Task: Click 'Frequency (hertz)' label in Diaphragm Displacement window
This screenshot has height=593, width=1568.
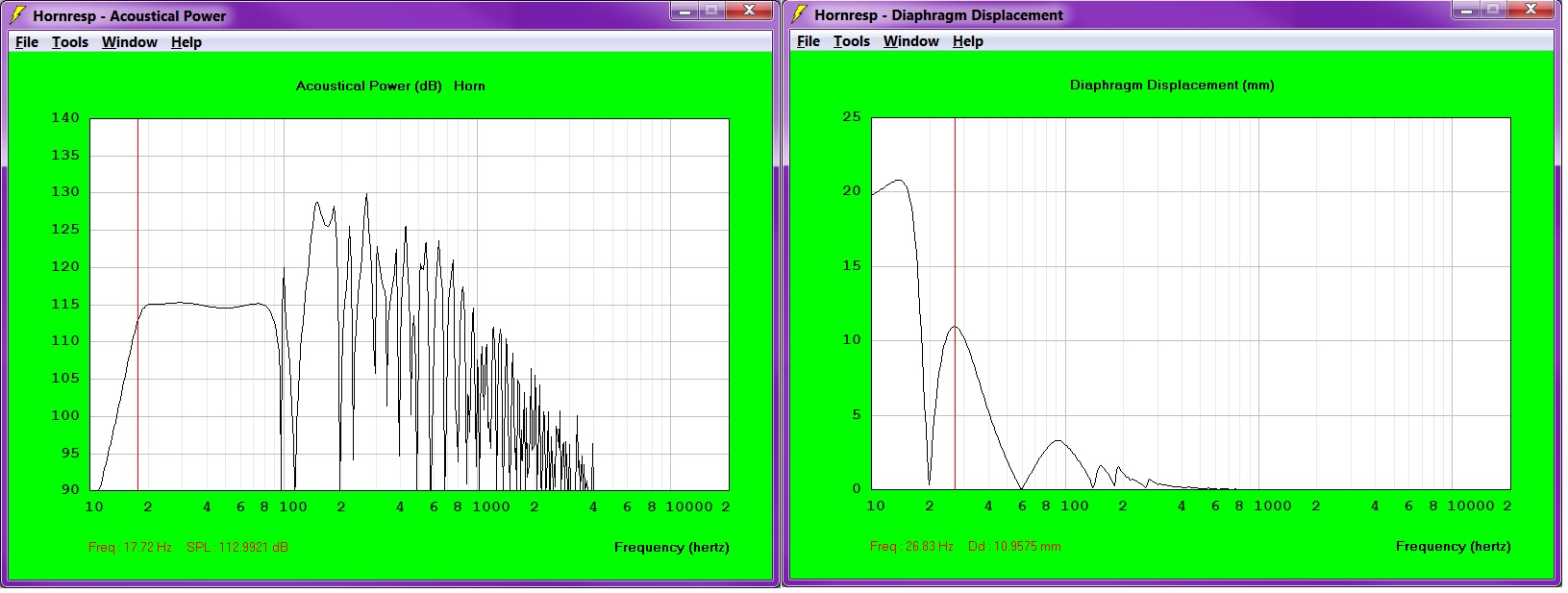Action: 1454,546
